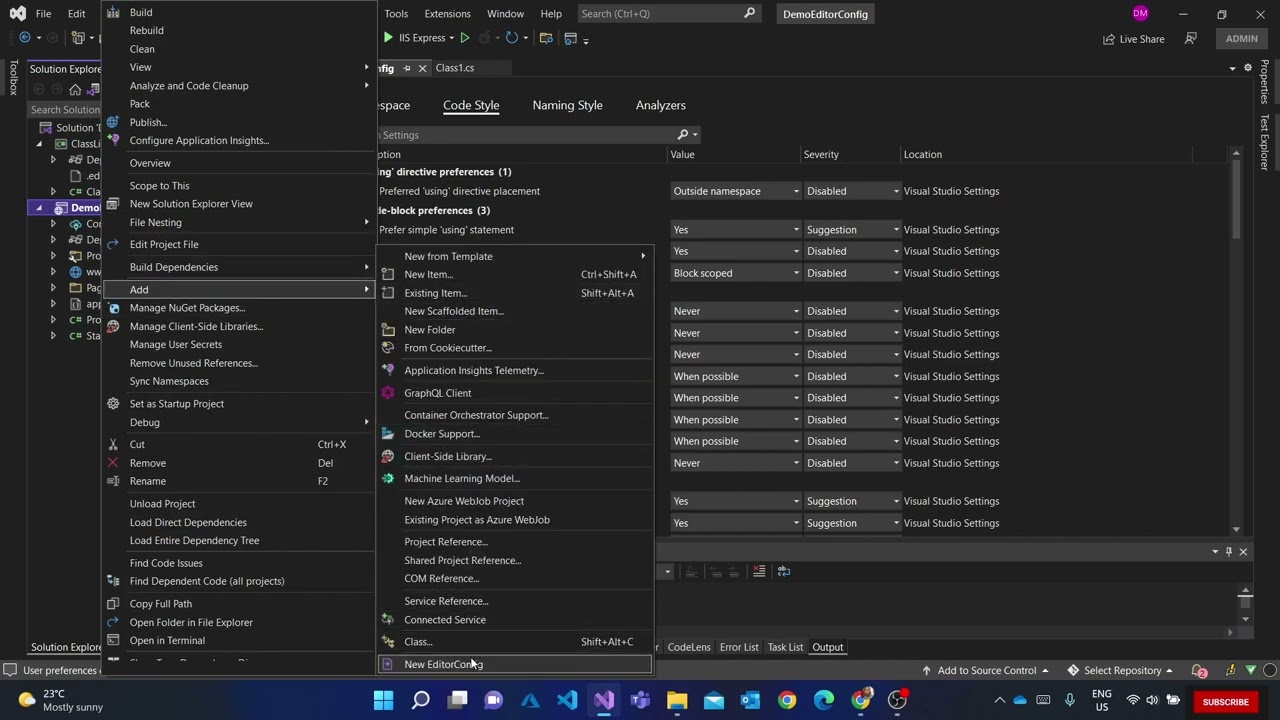Click Search (Ctrl+Q) box
This screenshot has width=1280, height=720.
pos(668,14)
